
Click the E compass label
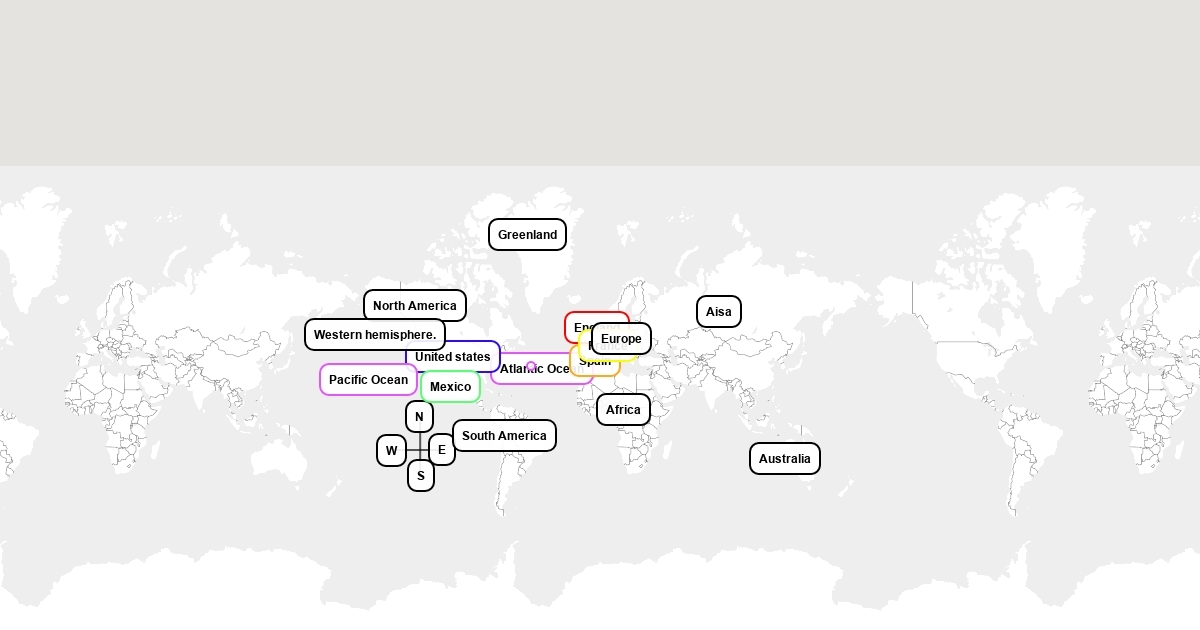pyautogui.click(x=442, y=450)
